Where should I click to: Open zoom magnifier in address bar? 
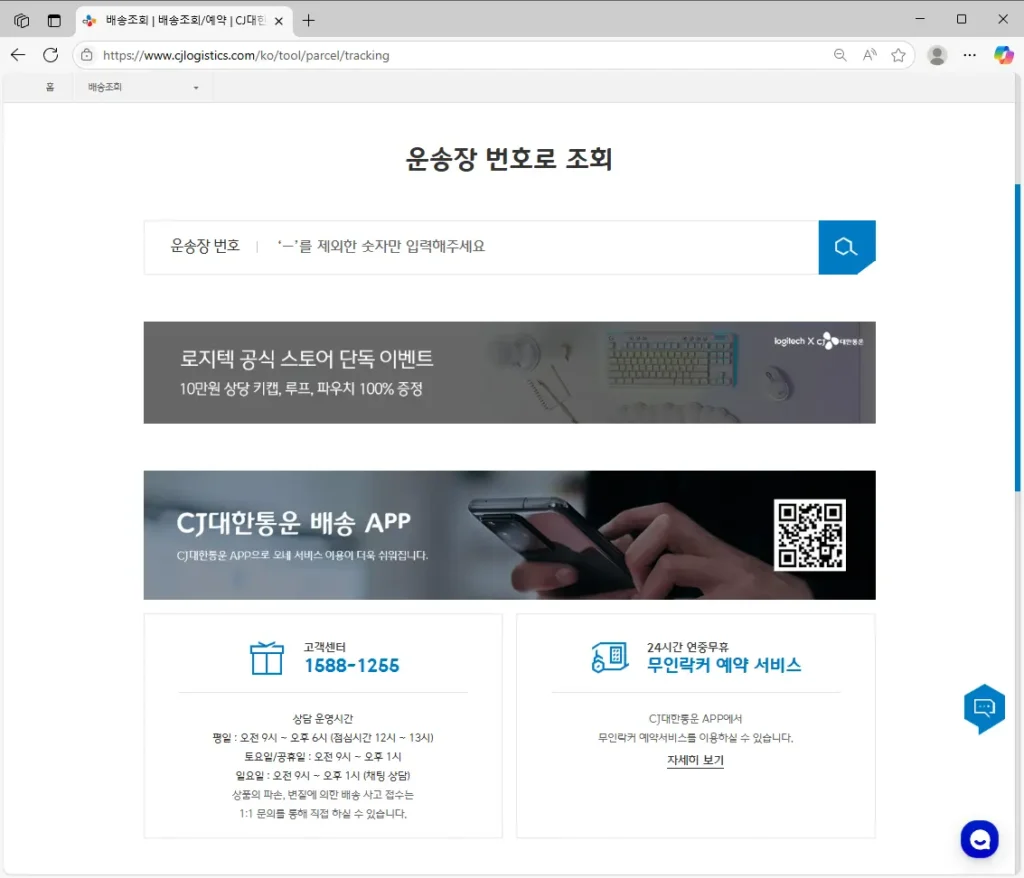pyautogui.click(x=840, y=55)
